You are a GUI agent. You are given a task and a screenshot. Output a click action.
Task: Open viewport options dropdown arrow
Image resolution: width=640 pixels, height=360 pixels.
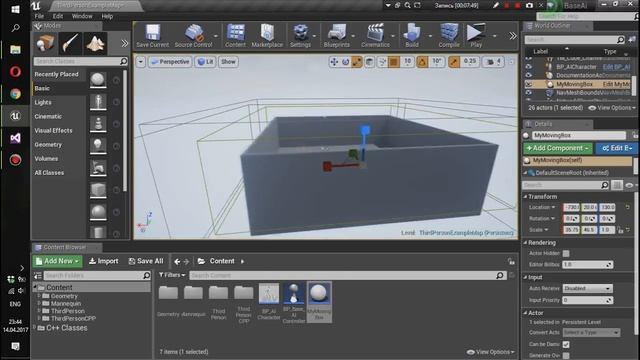(x=140, y=62)
